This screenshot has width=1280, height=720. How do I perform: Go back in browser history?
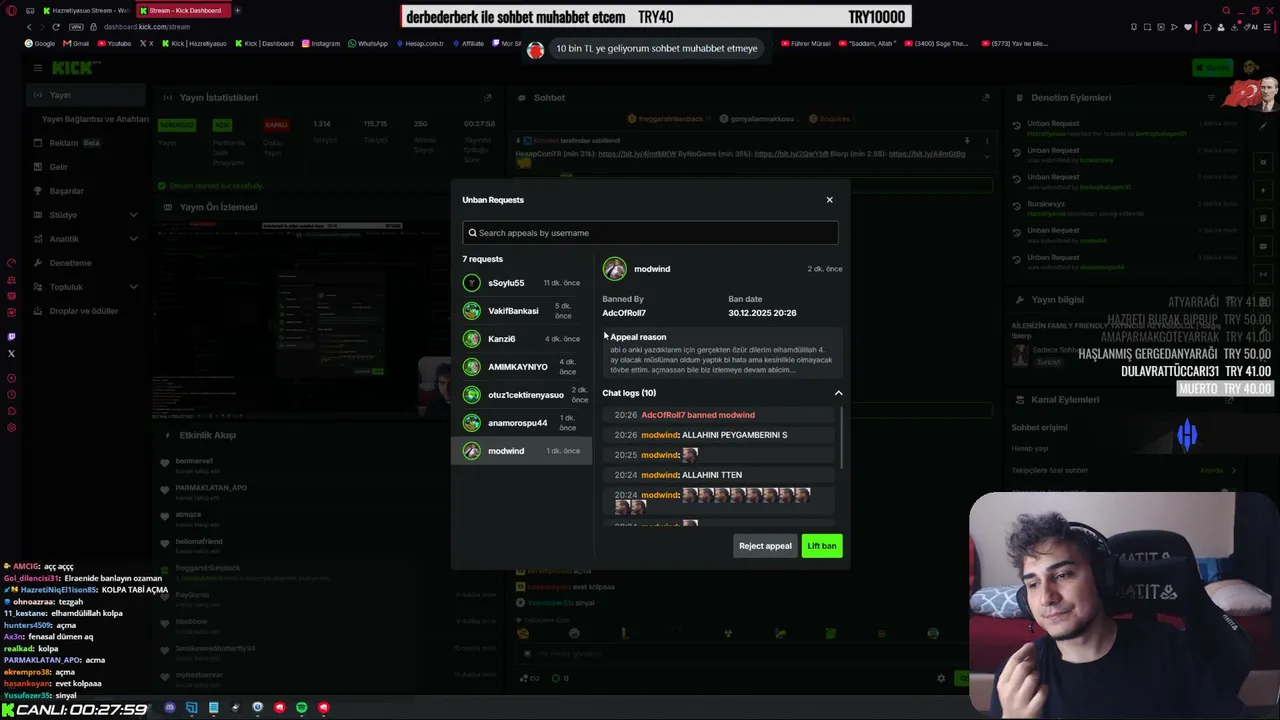click(x=29, y=27)
